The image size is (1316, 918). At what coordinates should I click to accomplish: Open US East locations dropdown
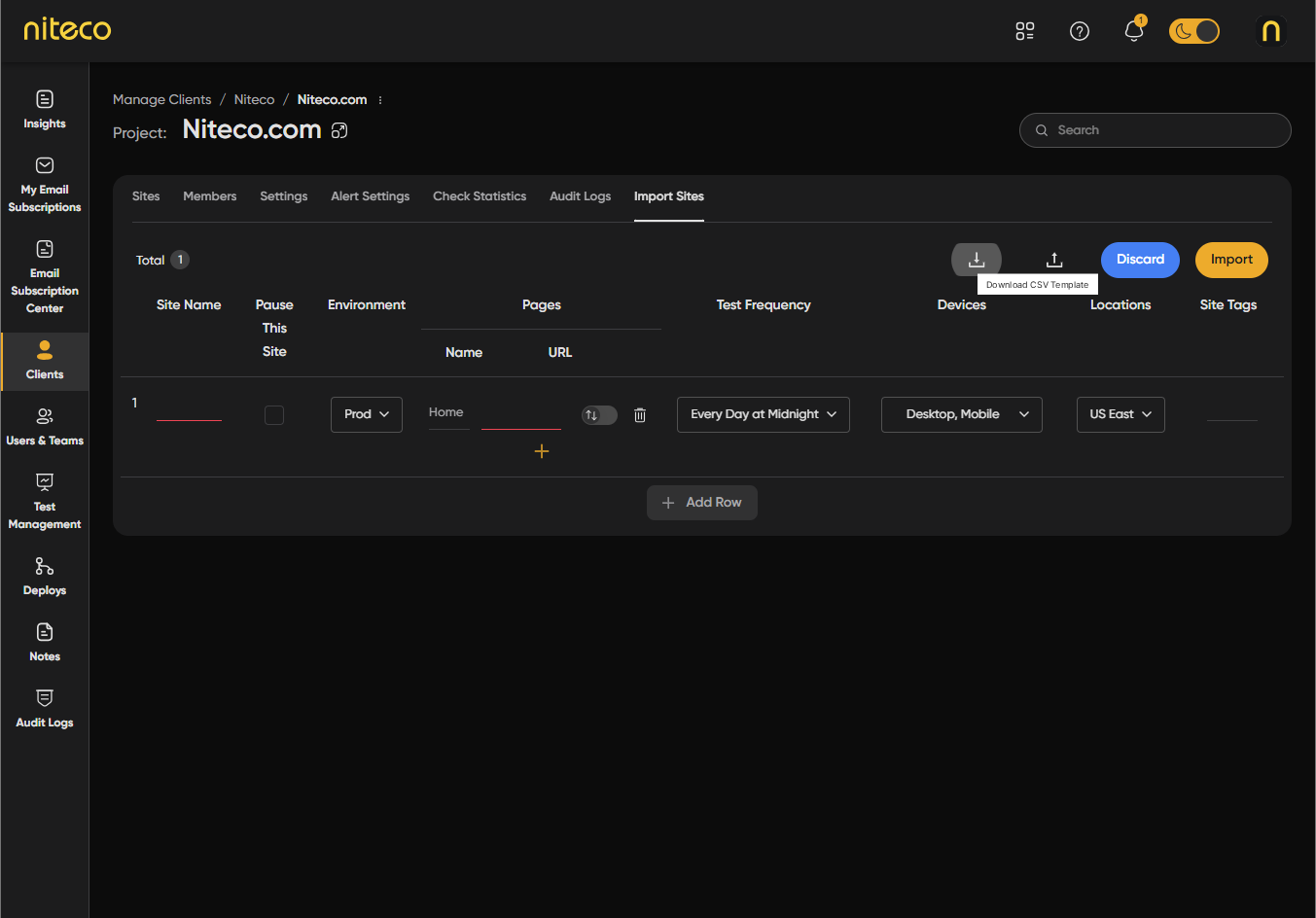[1120, 414]
